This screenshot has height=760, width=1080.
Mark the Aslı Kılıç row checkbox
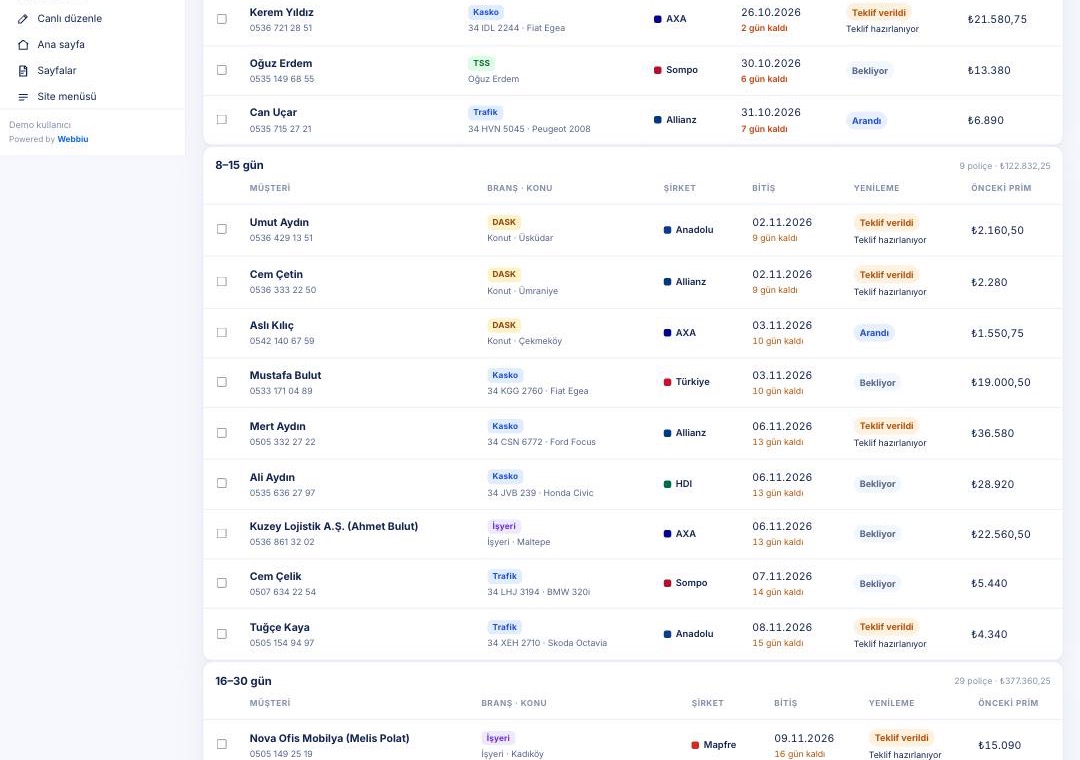click(x=222, y=333)
